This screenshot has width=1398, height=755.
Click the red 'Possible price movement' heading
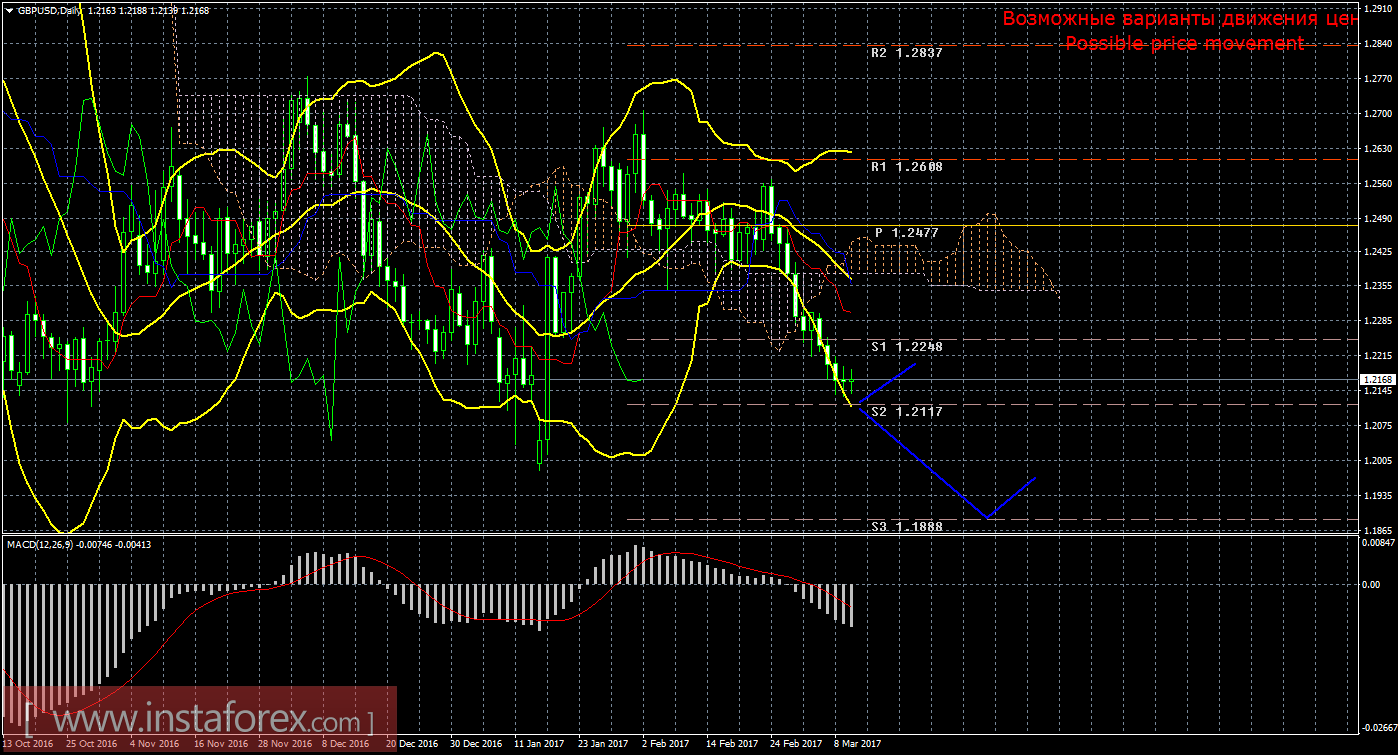pyautogui.click(x=1184, y=43)
